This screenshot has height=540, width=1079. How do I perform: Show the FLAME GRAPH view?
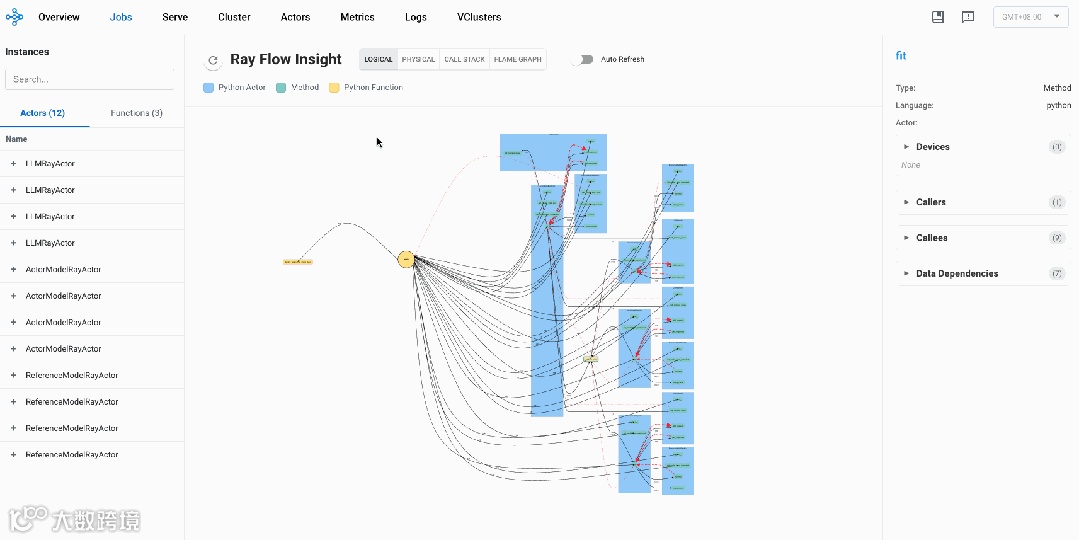coord(517,59)
